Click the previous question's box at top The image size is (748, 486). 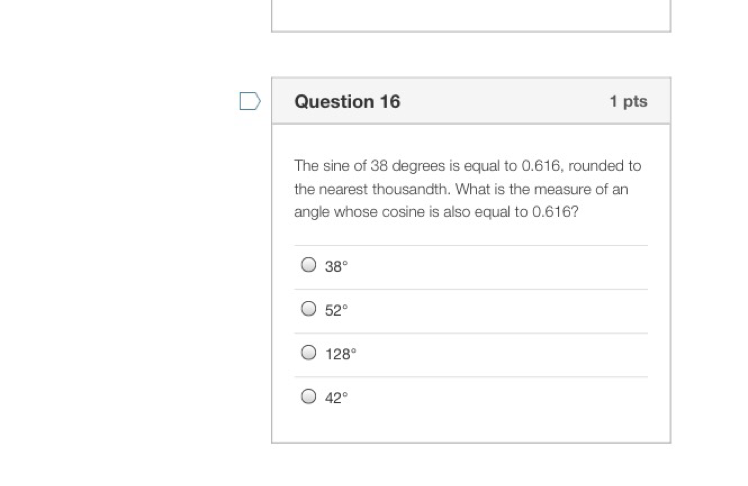[x=470, y=15]
